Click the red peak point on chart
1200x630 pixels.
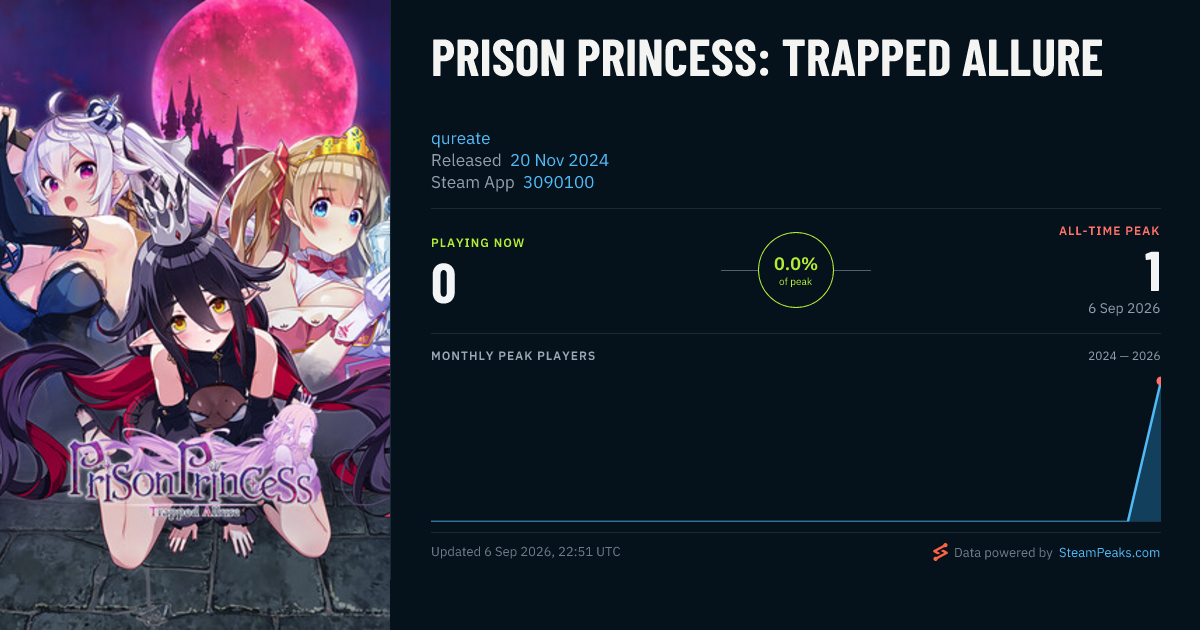(1159, 381)
